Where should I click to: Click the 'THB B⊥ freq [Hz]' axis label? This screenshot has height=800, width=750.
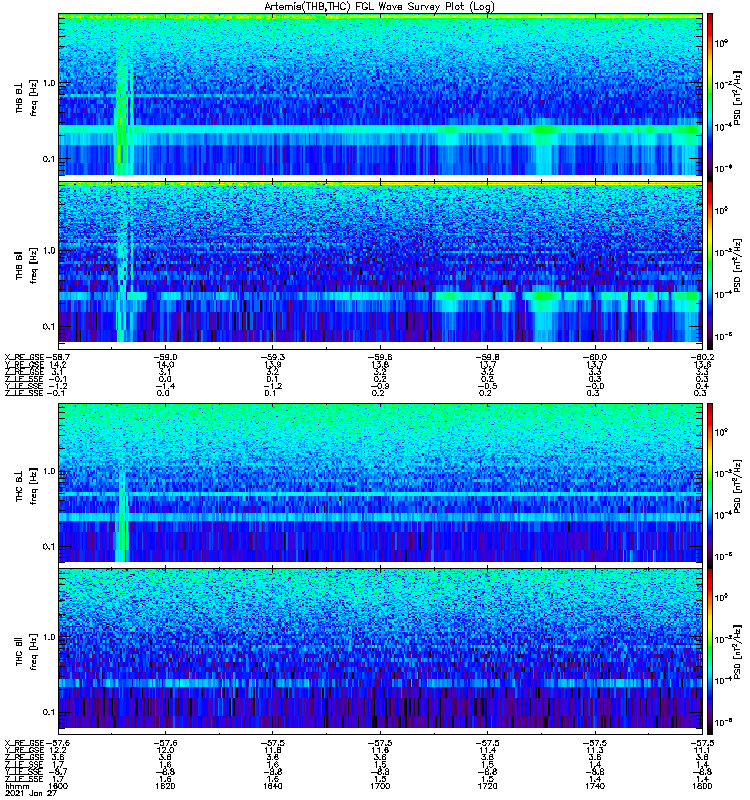[26, 97]
